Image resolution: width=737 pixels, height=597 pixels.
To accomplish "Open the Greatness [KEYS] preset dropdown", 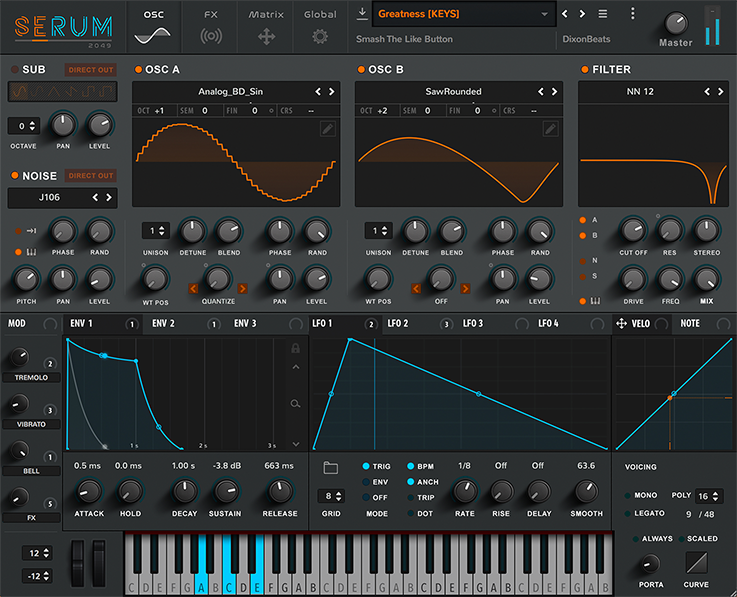I will click(464, 15).
